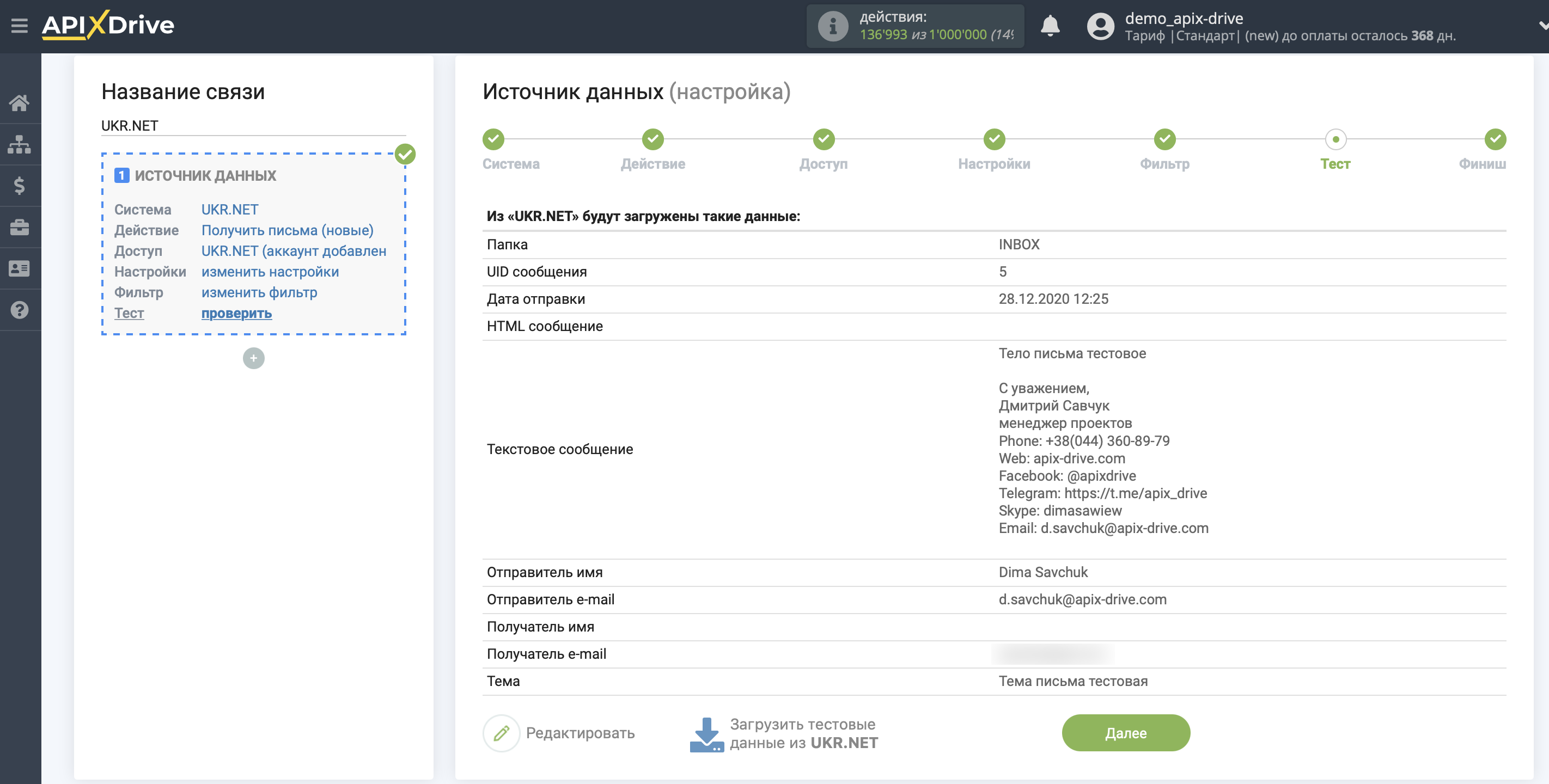
Task: Open notifications bell
Action: click(1050, 26)
